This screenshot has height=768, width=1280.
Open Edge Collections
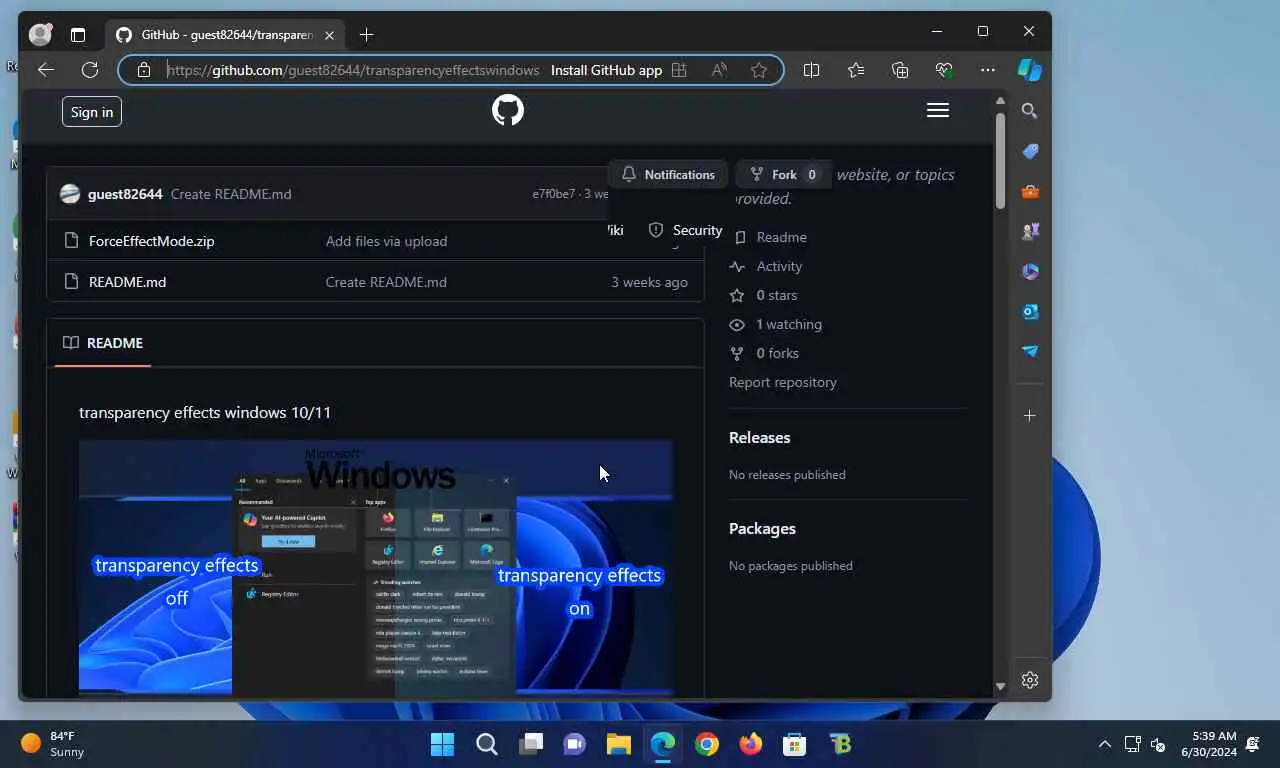[x=900, y=70]
